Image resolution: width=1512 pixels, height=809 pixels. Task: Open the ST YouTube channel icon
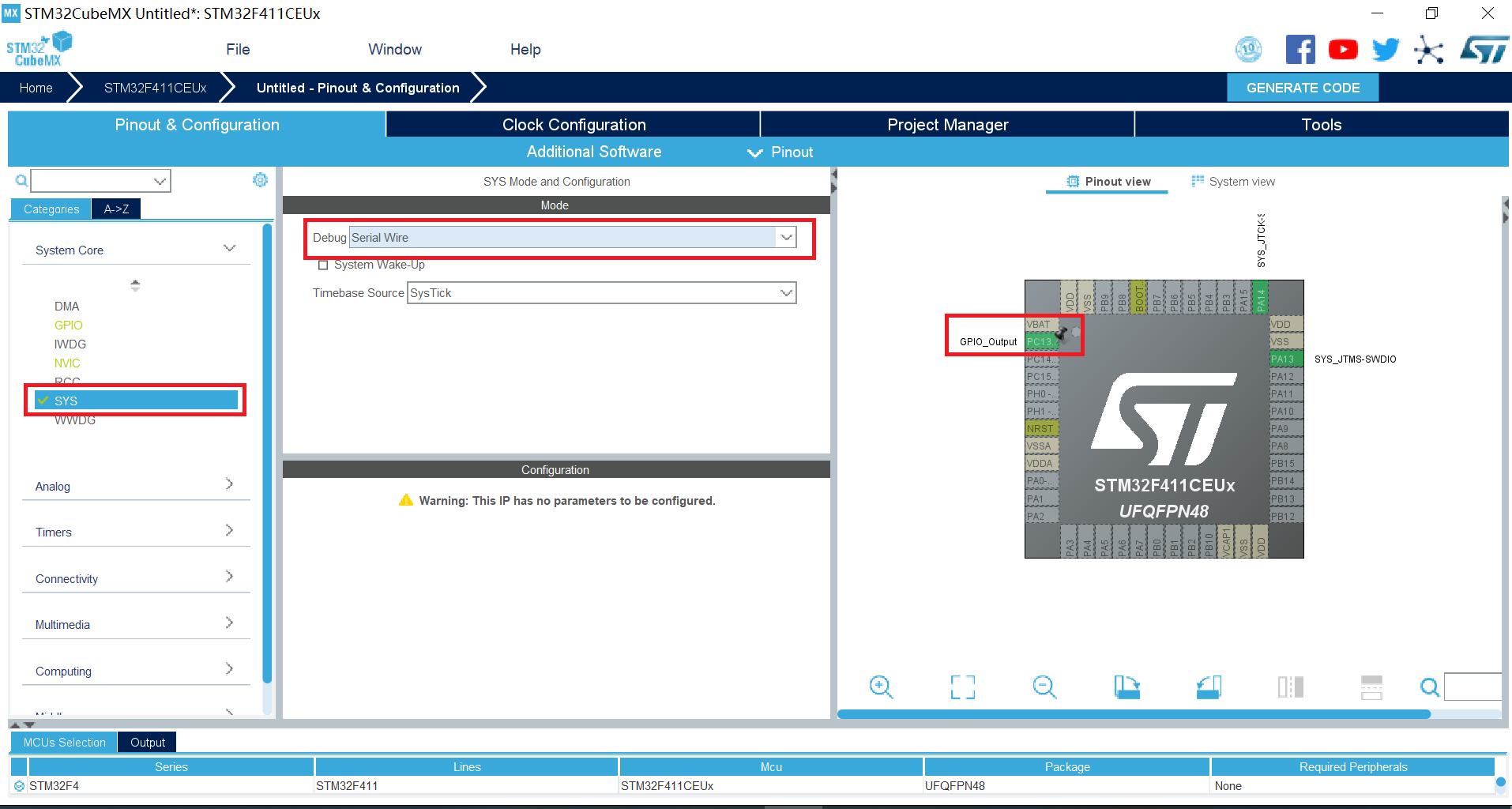(1343, 48)
